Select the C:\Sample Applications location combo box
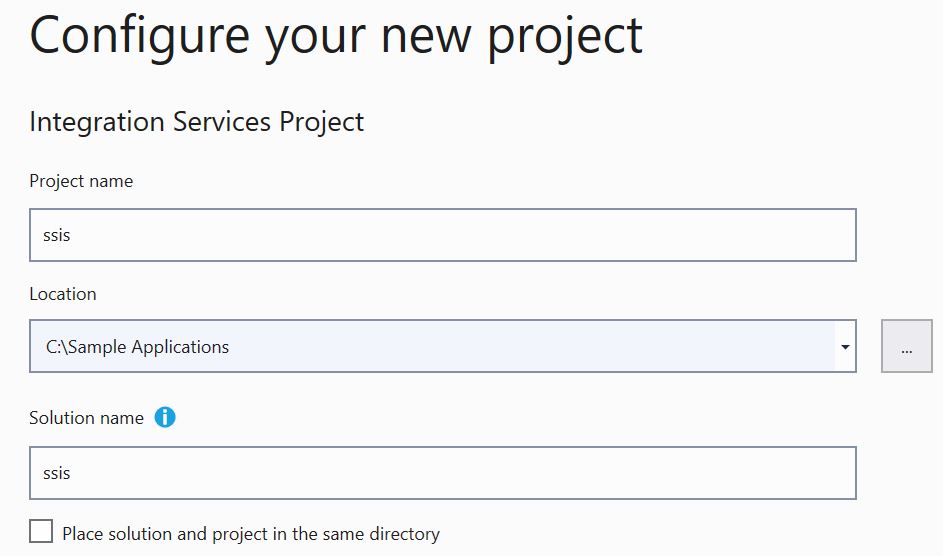Image resolution: width=943 pixels, height=556 pixels. [443, 346]
